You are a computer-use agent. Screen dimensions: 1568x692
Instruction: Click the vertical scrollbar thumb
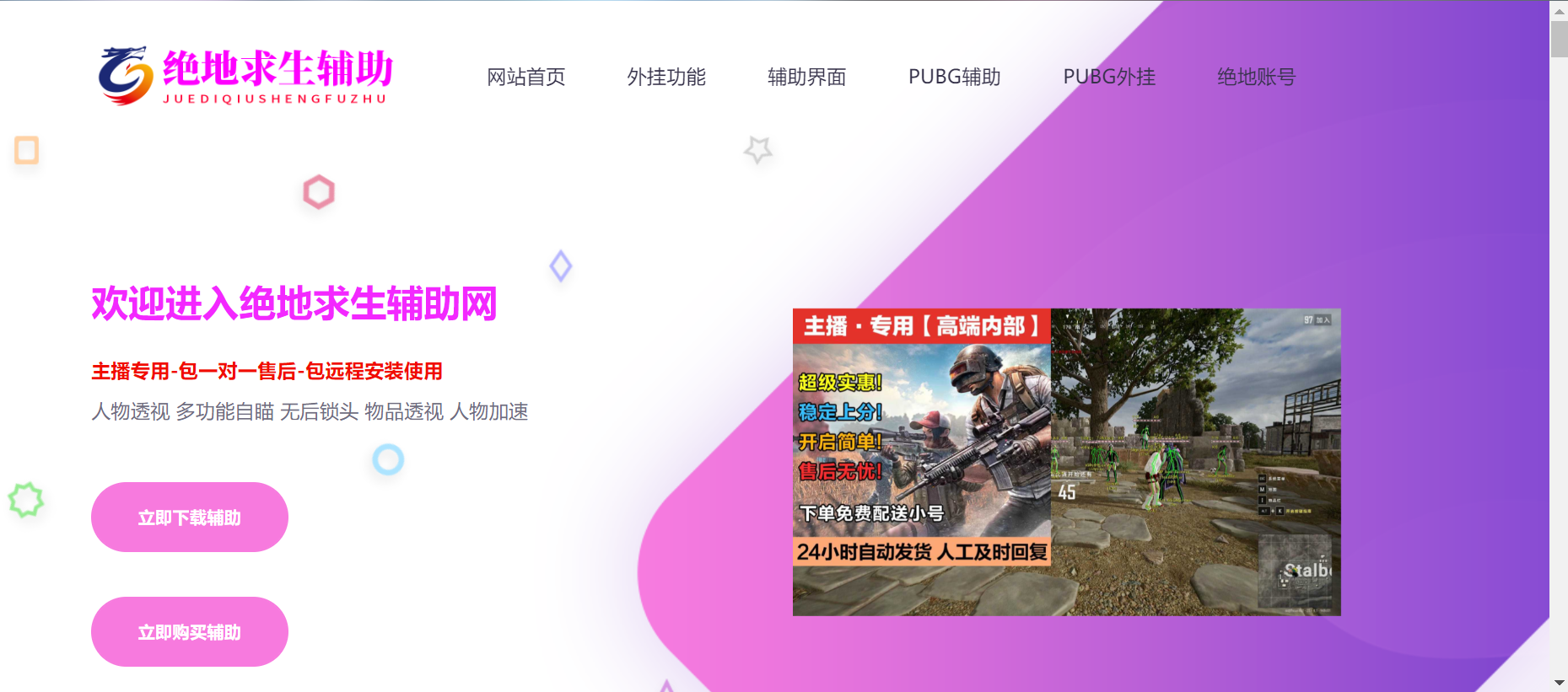pos(1559,39)
